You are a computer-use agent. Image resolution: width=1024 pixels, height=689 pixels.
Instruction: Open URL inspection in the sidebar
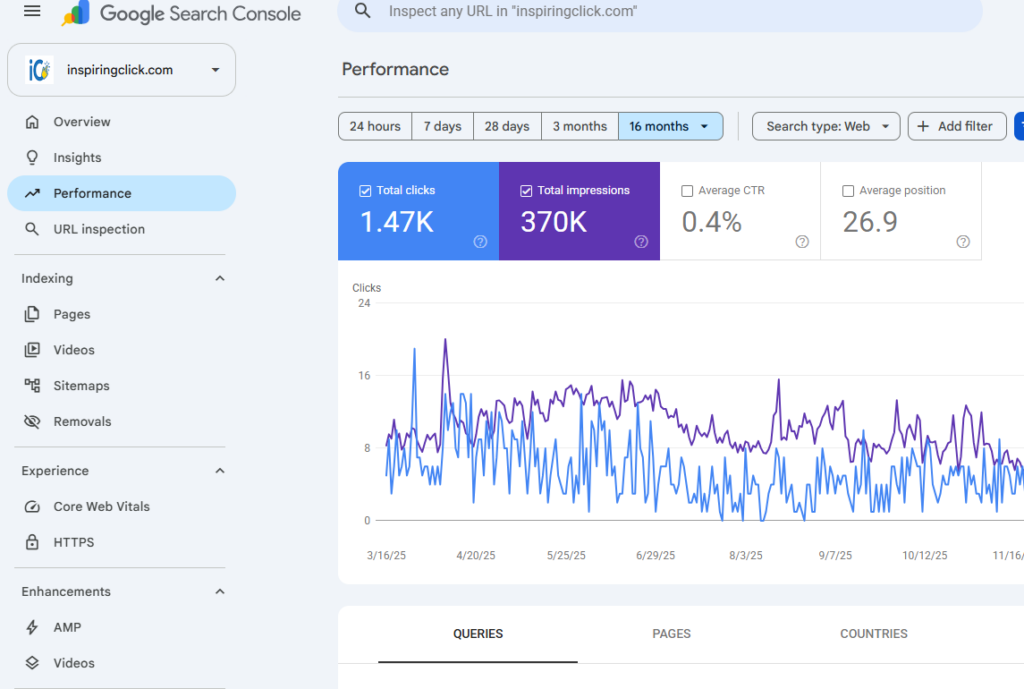pos(121,229)
